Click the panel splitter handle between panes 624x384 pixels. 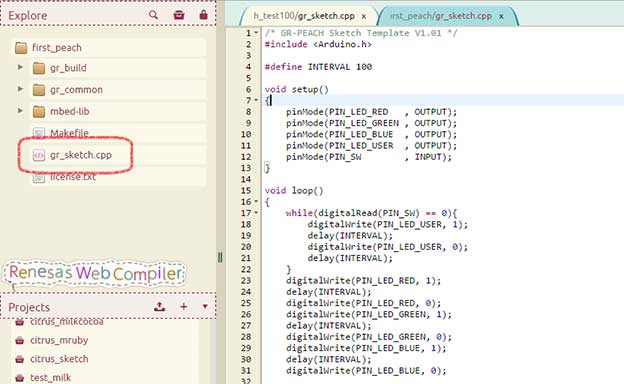pos(220,257)
